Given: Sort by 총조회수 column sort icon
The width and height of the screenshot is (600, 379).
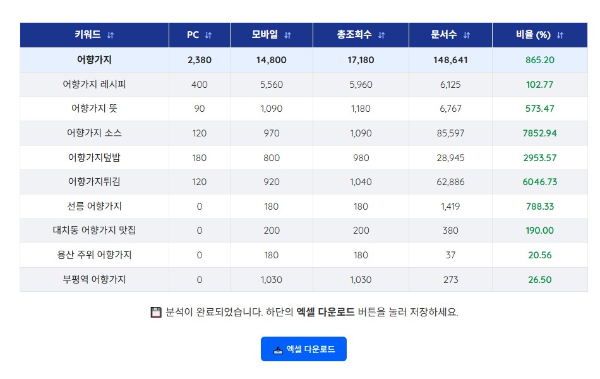Looking at the screenshot, I should click(381, 35).
